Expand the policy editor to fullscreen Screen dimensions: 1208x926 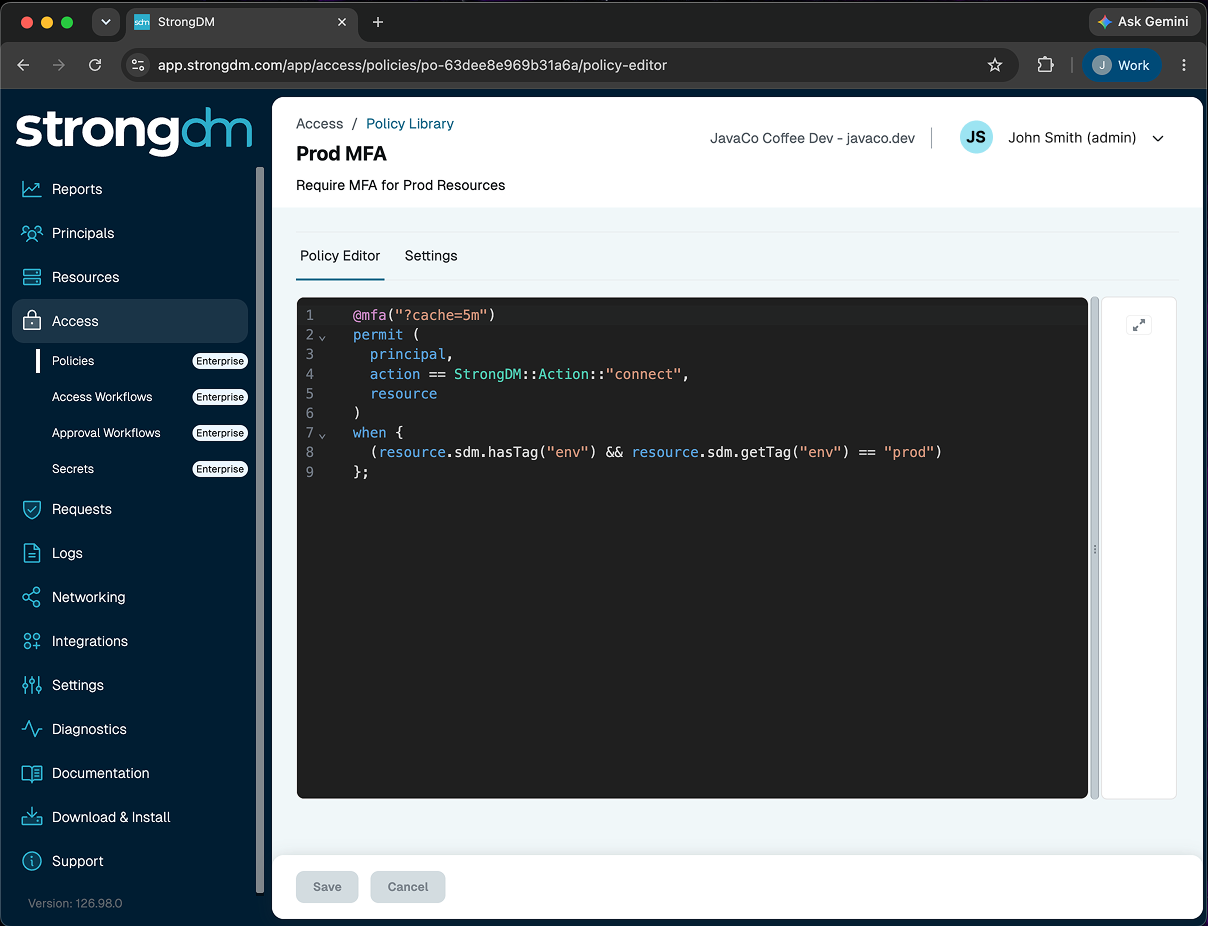pos(1139,325)
